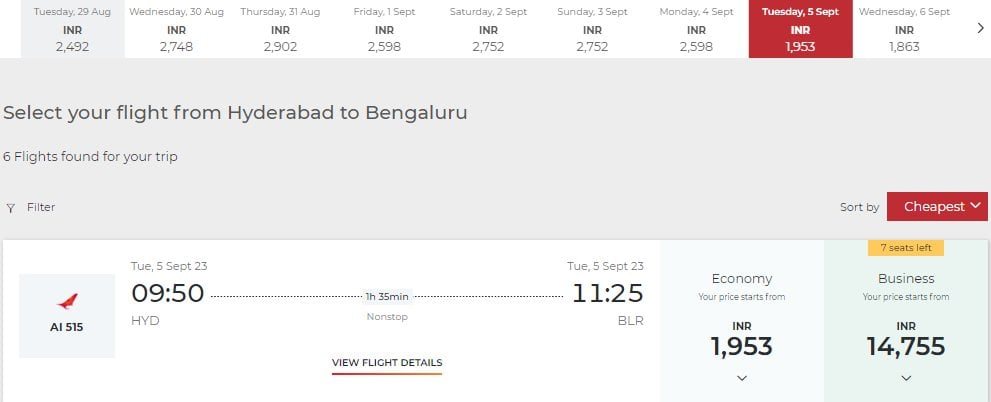Expand Economy fare chevron under 1,953

(742, 378)
